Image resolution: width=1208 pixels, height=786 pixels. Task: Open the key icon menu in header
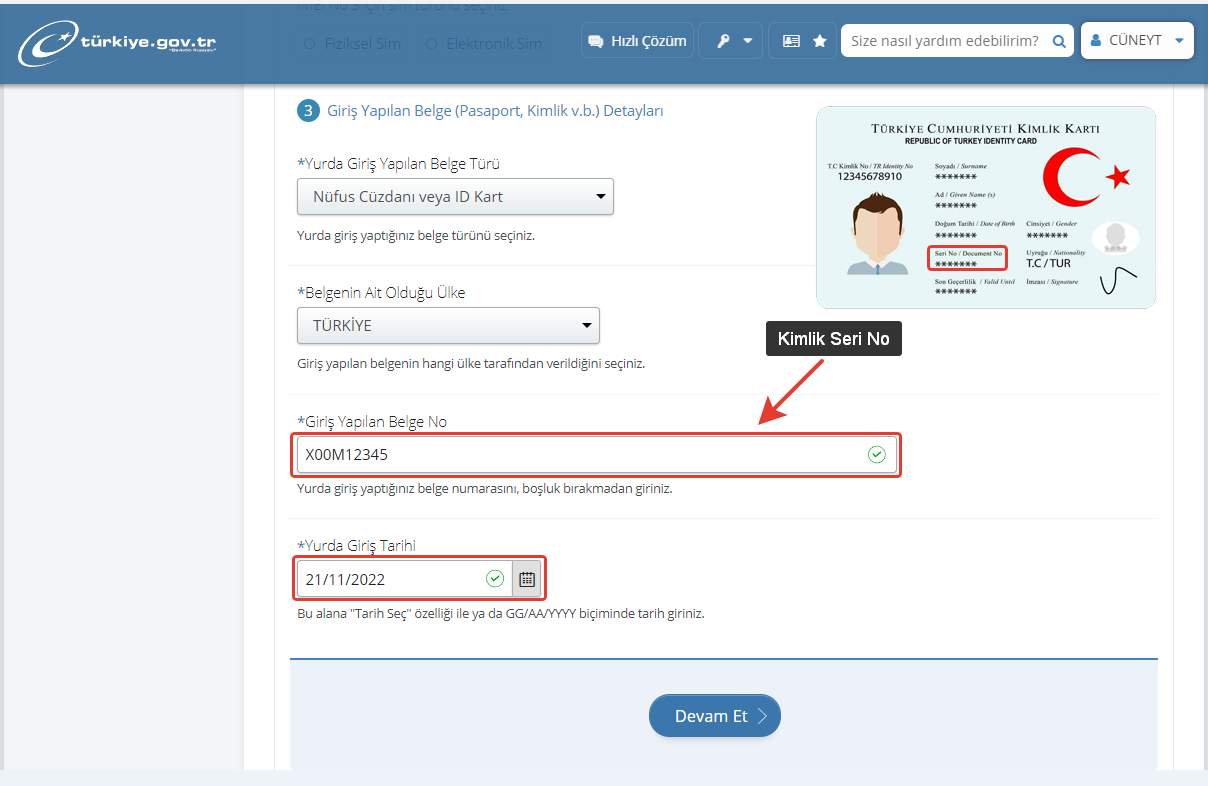[x=731, y=41]
